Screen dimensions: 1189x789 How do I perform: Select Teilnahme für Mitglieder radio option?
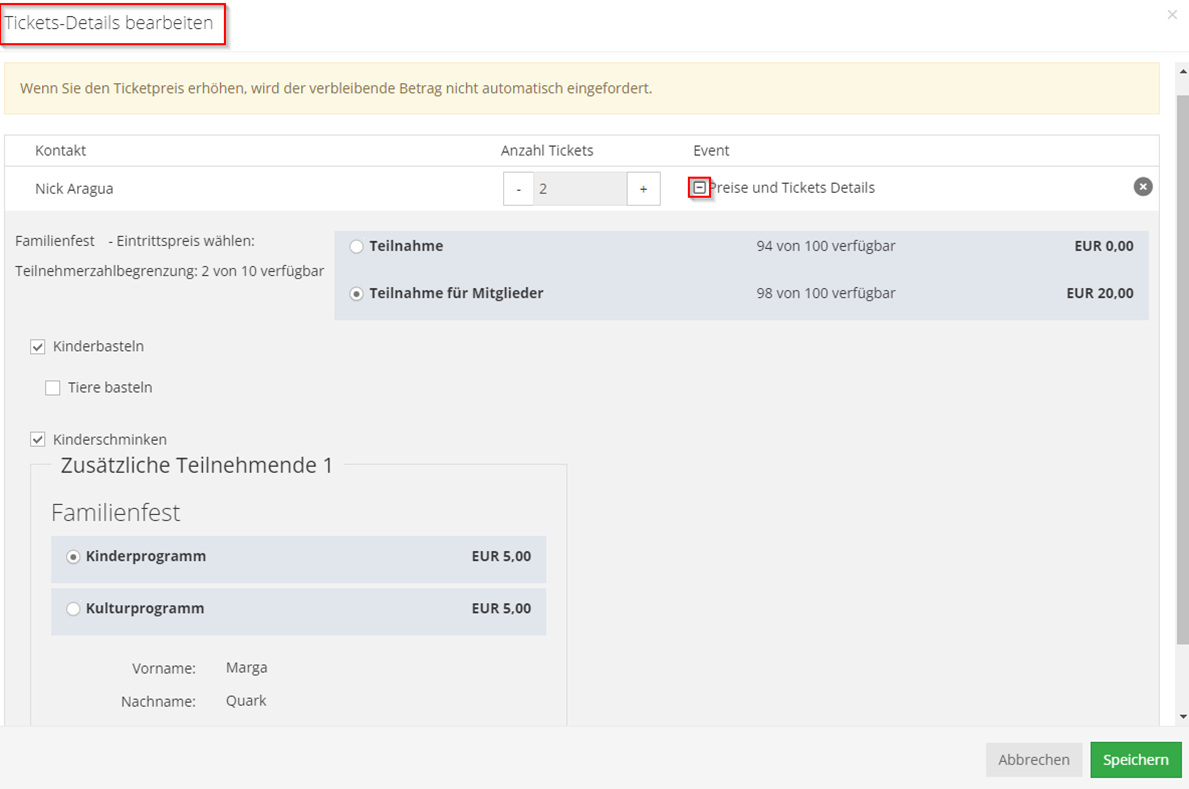[357, 294]
